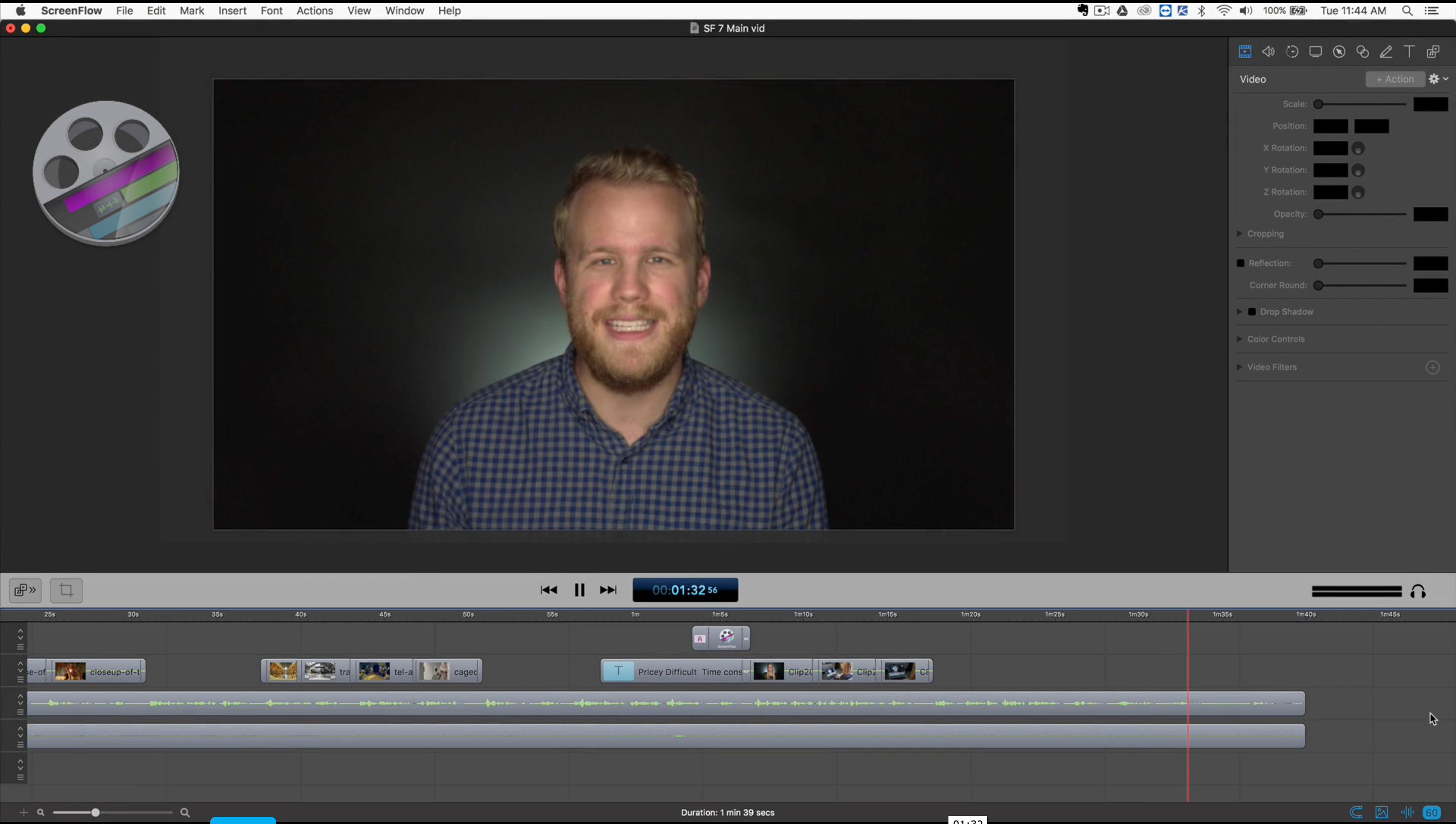Open the Video properties tab
The image size is (1456, 824).
tap(1246, 52)
